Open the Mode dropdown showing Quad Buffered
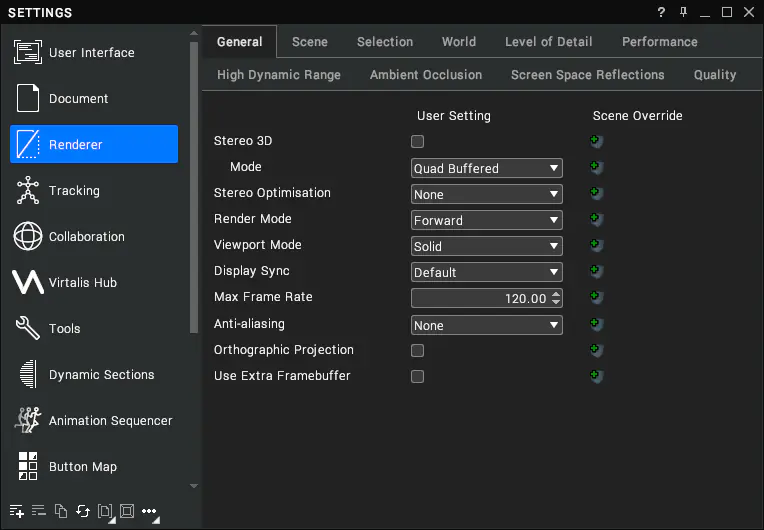 click(487, 168)
